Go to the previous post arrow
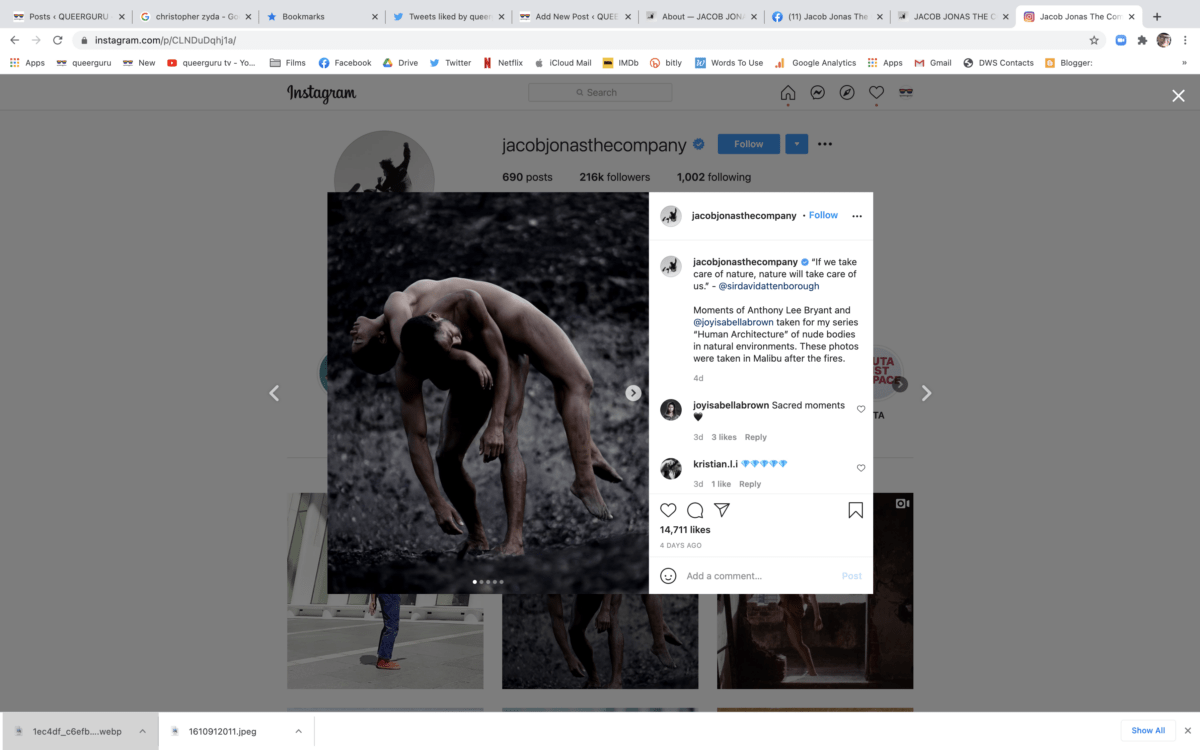 [274, 393]
